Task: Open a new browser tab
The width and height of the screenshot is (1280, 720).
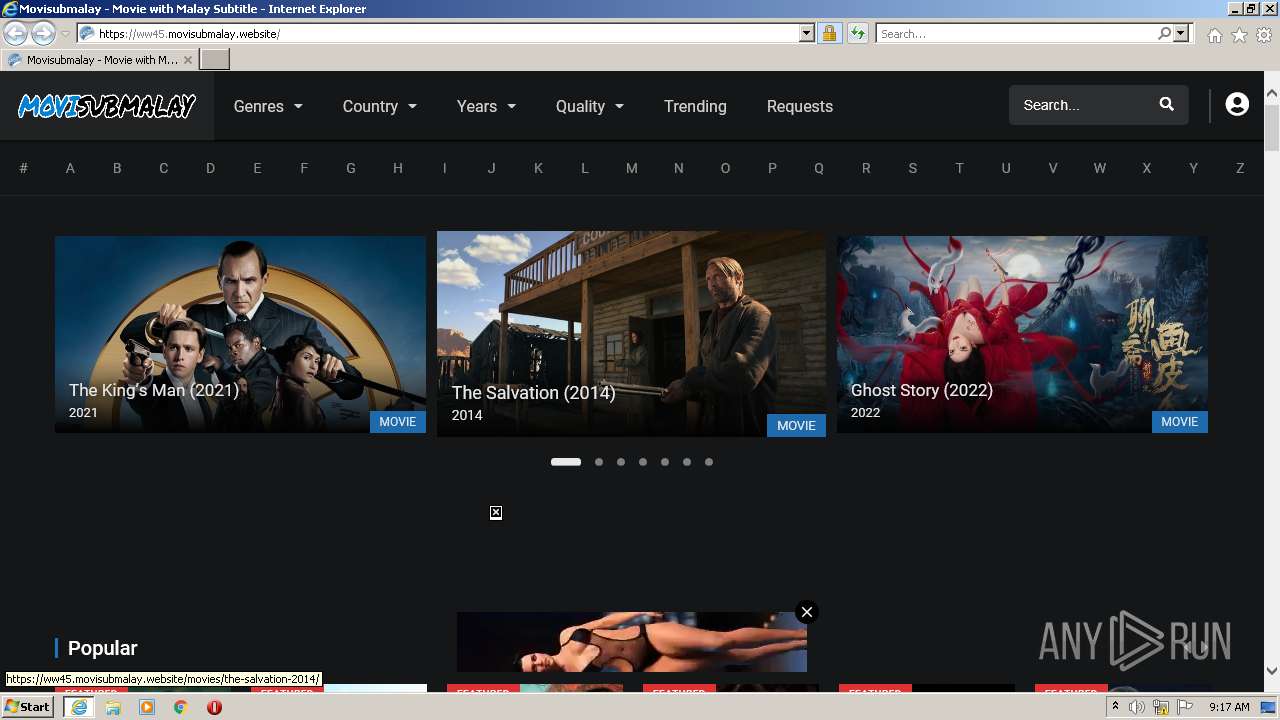Action: [215, 60]
